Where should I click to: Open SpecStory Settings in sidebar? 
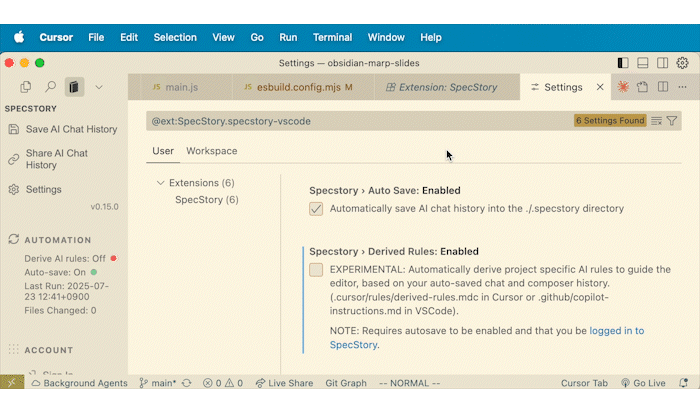(x=43, y=189)
